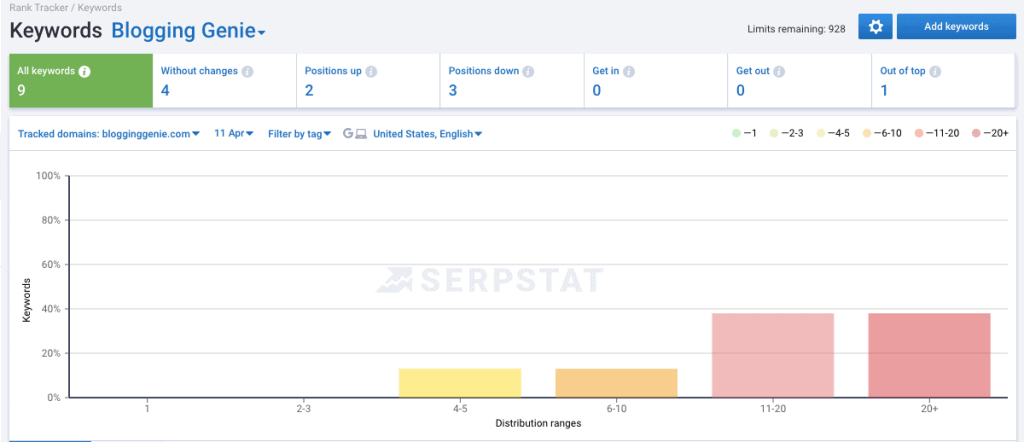Toggle the –1 legend series
This screenshot has width=1024, height=442.
point(744,133)
